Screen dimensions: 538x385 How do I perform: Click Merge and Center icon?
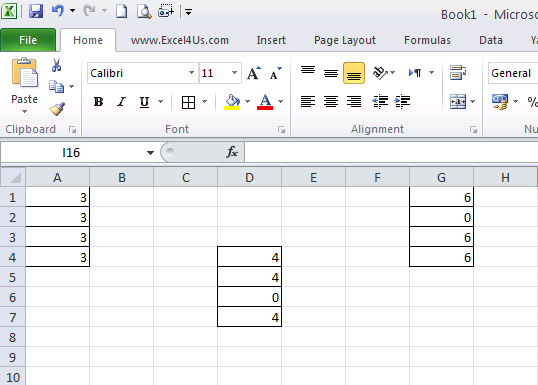point(458,102)
